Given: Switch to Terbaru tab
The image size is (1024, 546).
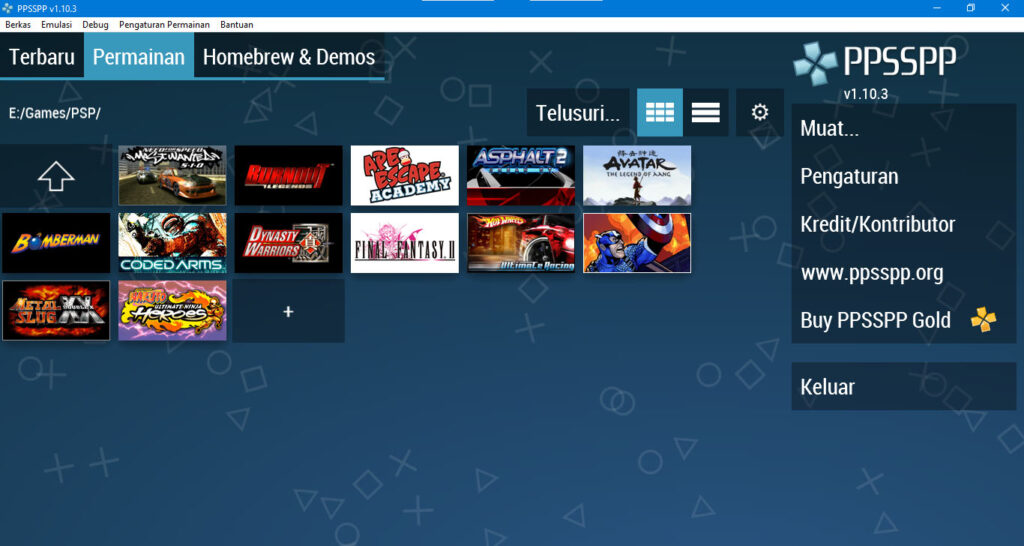Looking at the screenshot, I should [x=42, y=56].
